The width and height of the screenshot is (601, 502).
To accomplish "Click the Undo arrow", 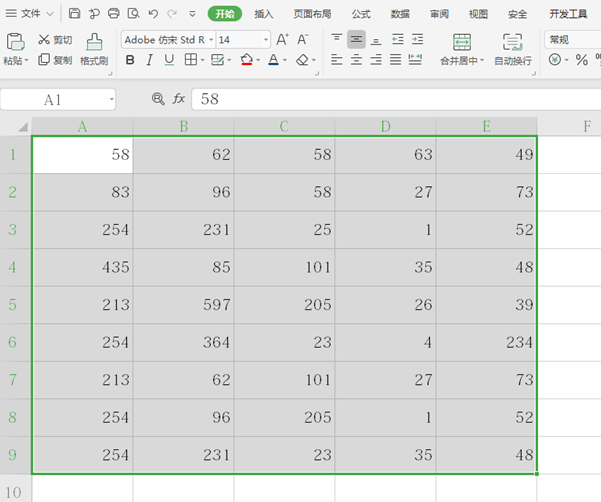I will [153, 14].
